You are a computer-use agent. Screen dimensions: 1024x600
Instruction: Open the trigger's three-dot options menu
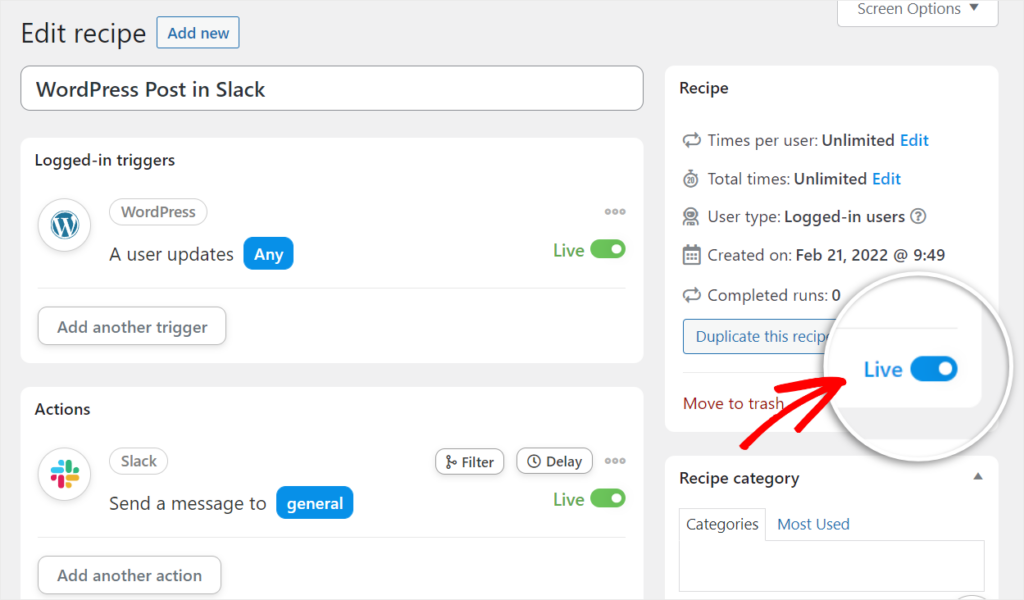tap(615, 212)
